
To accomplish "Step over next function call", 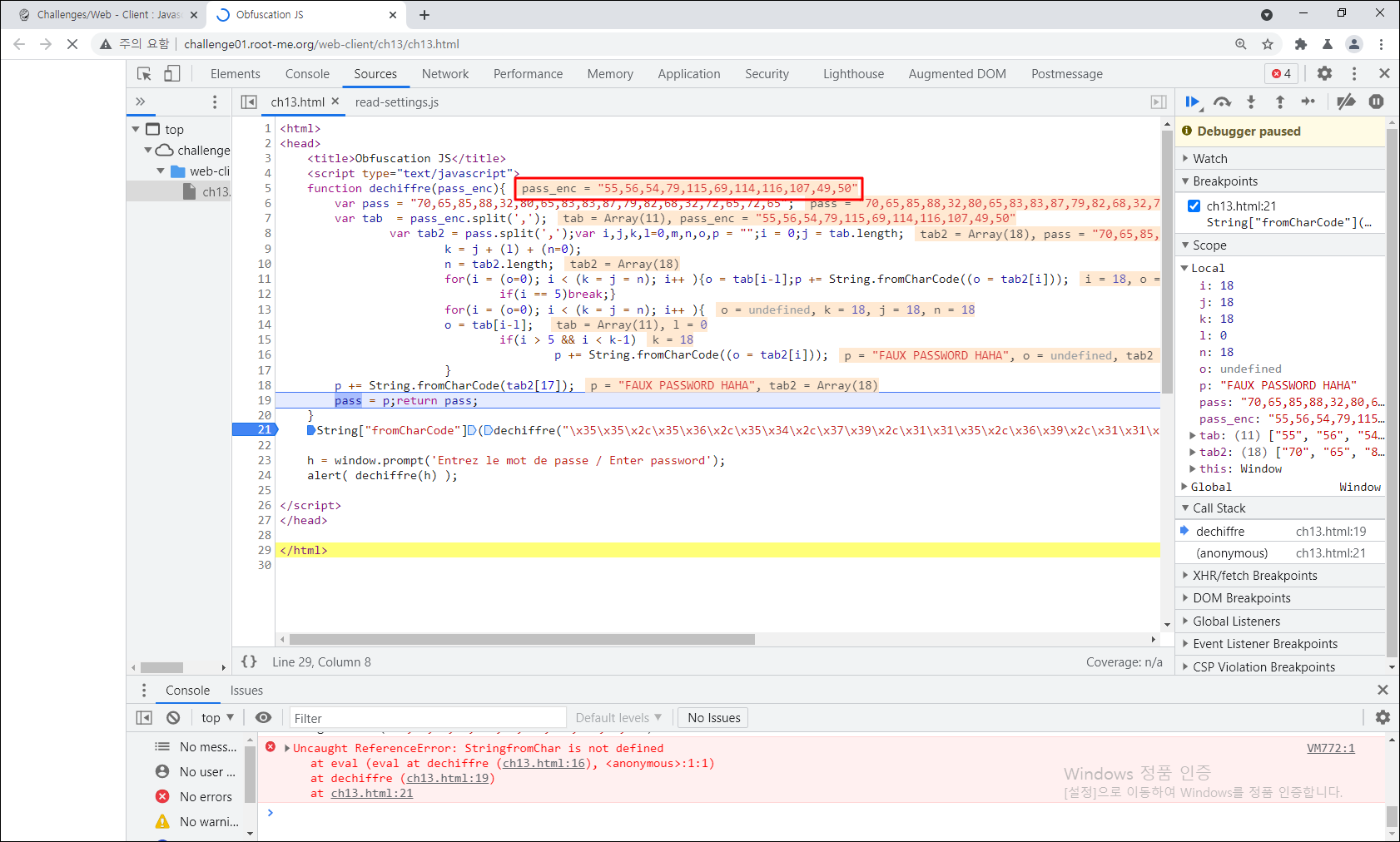I will click(x=1222, y=102).
